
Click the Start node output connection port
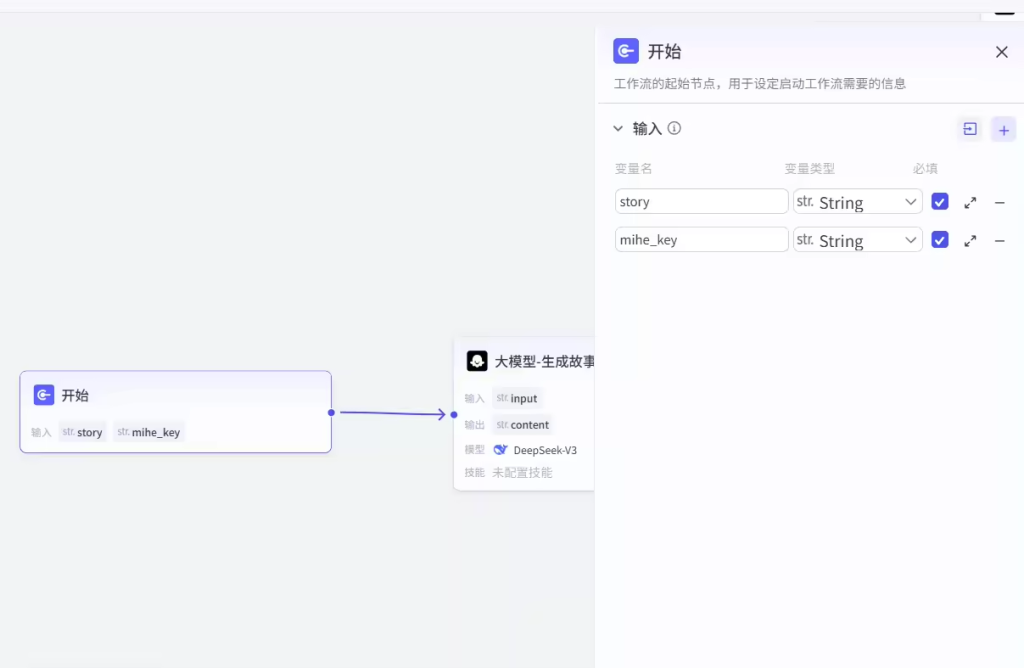pyautogui.click(x=331, y=412)
